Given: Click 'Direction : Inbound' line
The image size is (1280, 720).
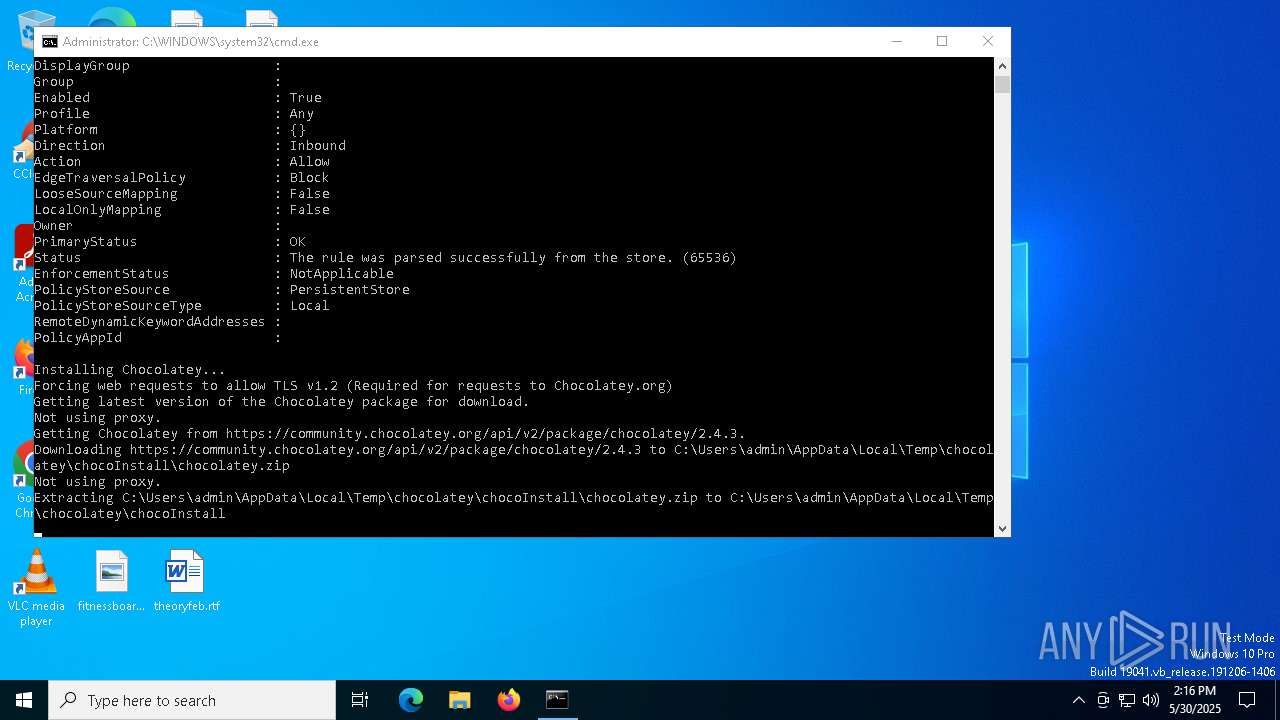Looking at the screenshot, I should 190,146.
